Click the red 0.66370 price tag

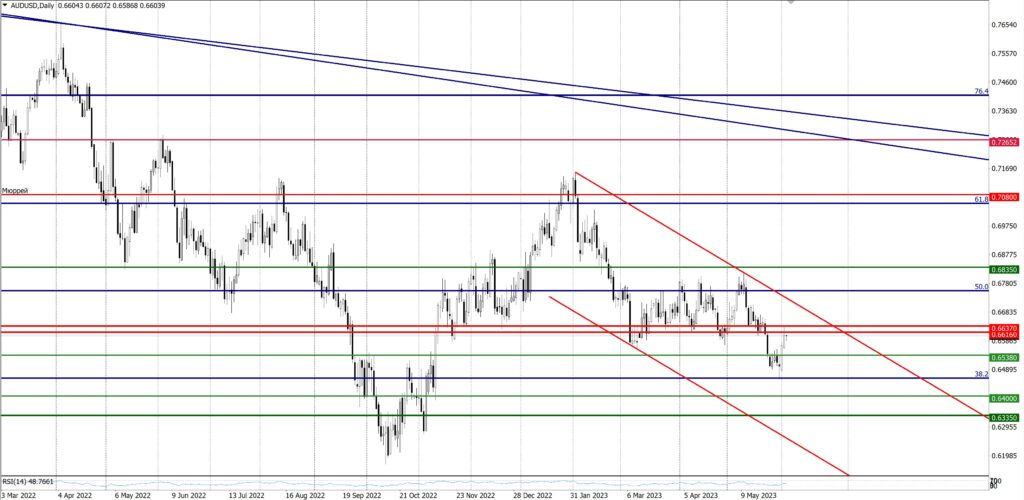[1004, 327]
